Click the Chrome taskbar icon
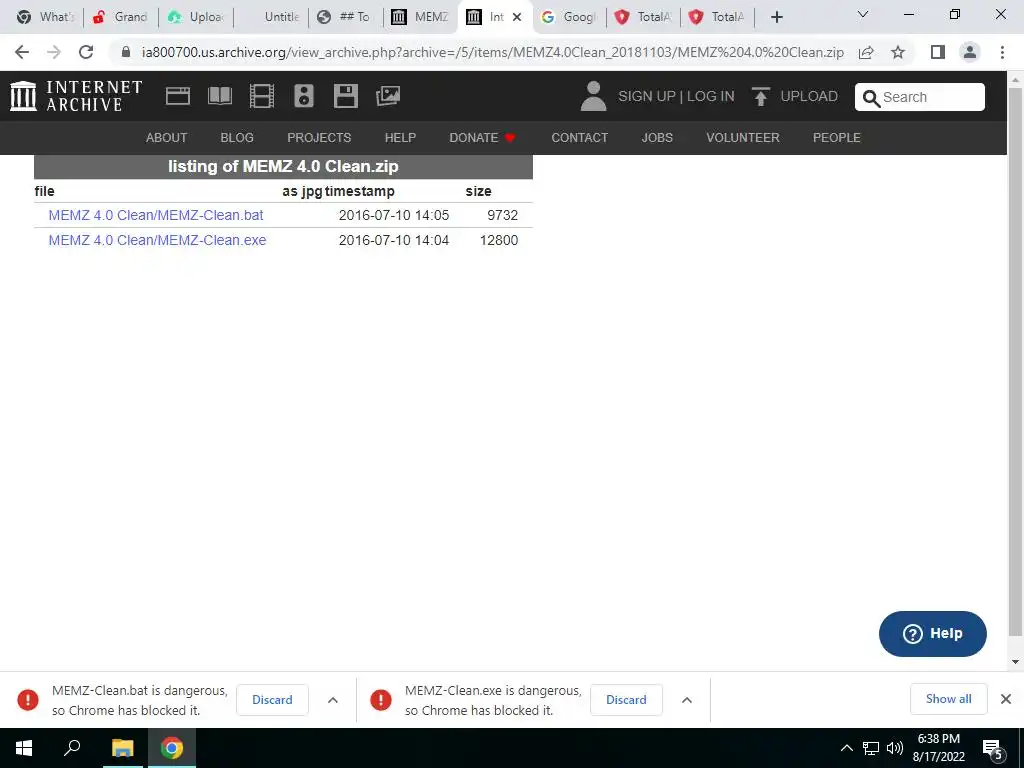This screenshot has width=1024, height=768. click(172, 748)
